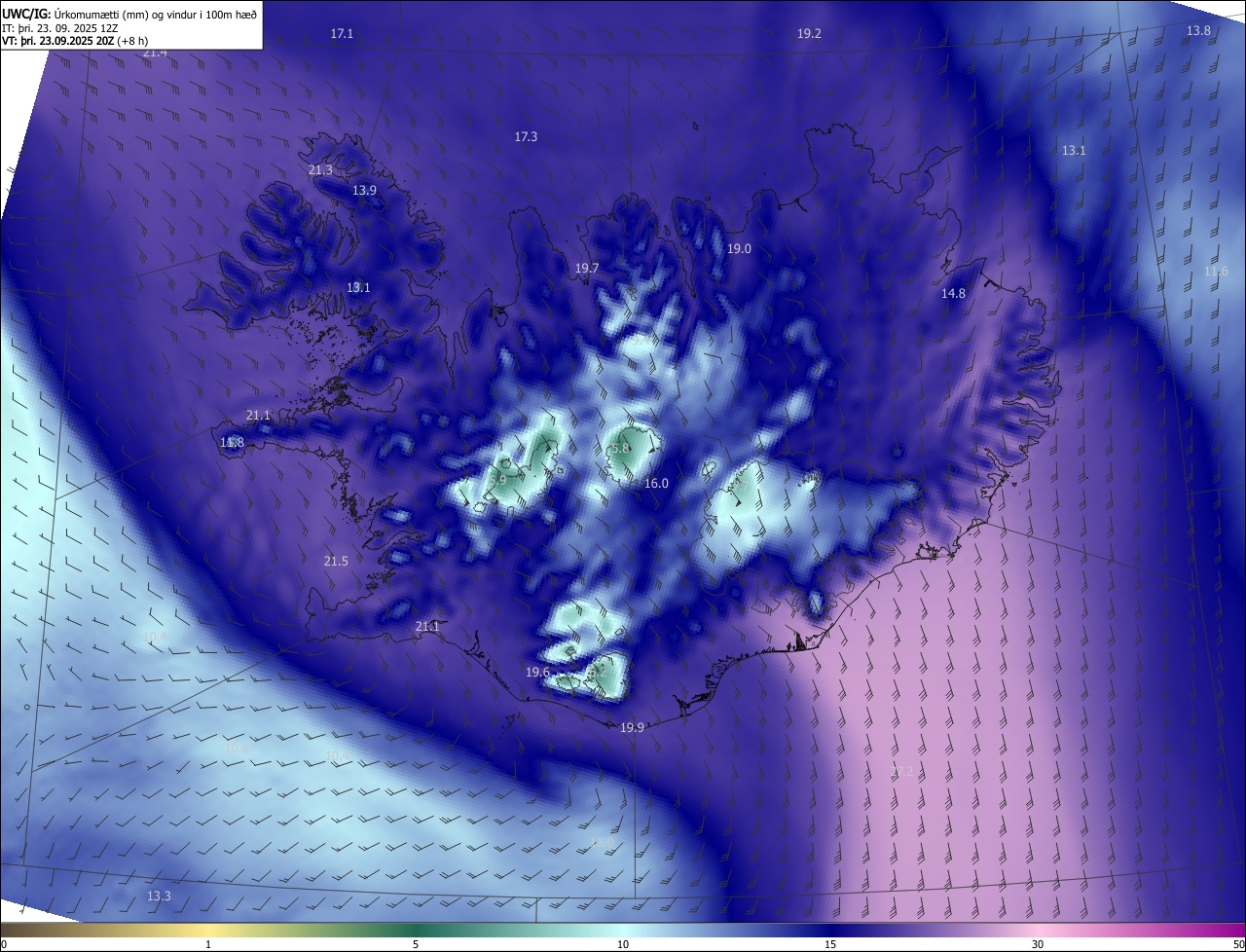
Task: Click the 1 tick on the color scale
Action: 208,944
